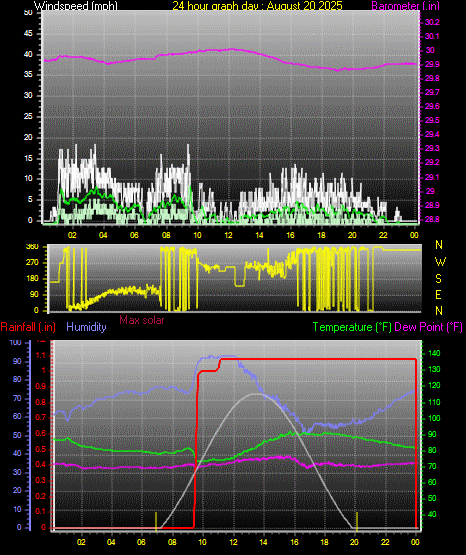
Task: Click the magenta "Dew Point (°F)" legend label
Action: coord(428,327)
